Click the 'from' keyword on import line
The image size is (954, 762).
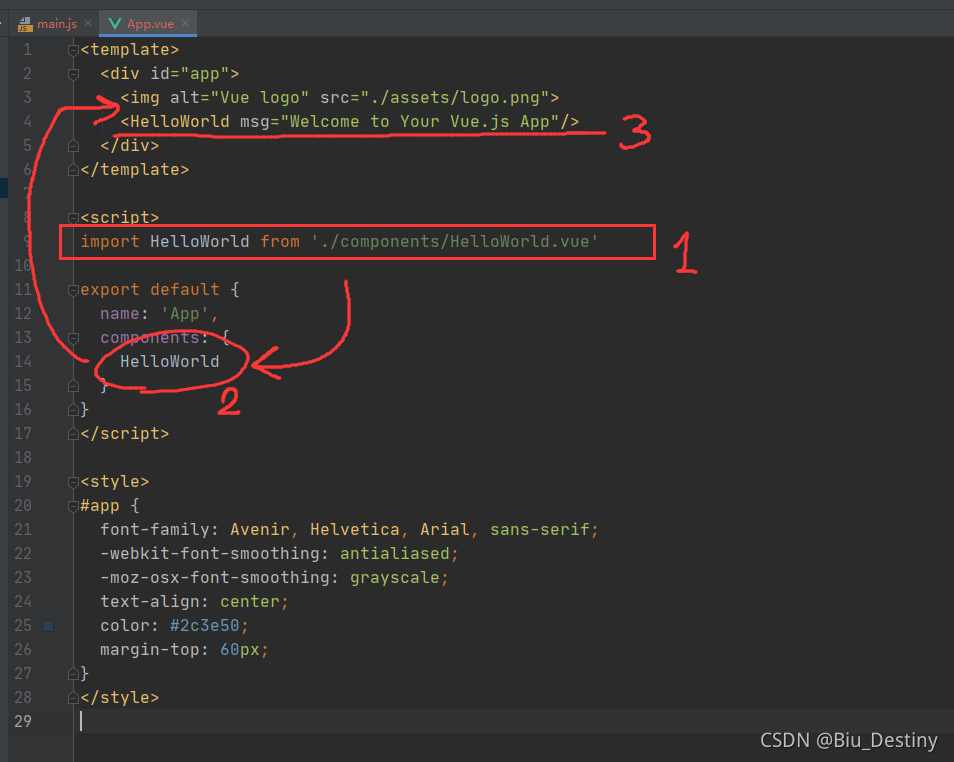tap(280, 242)
